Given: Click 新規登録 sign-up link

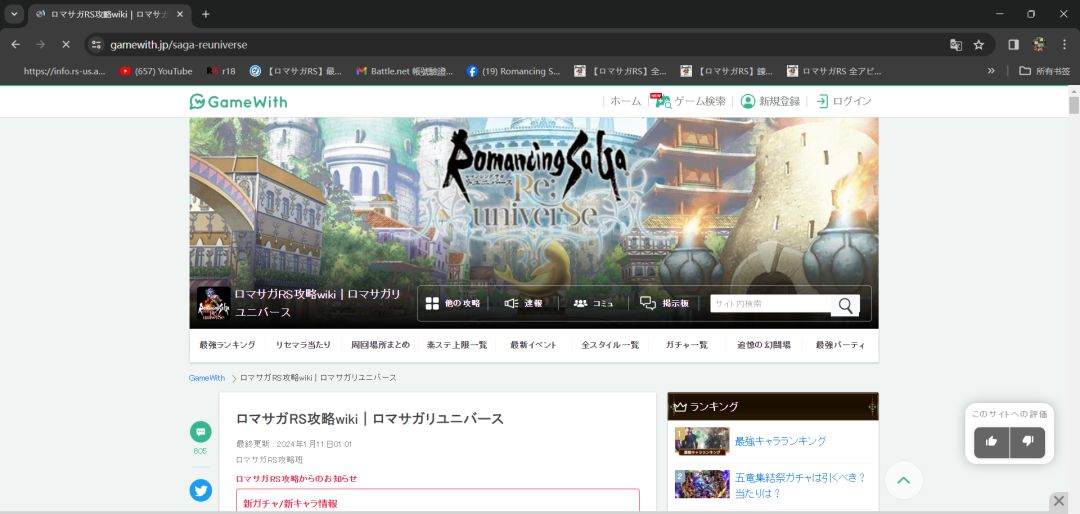Looking at the screenshot, I should 770,101.
